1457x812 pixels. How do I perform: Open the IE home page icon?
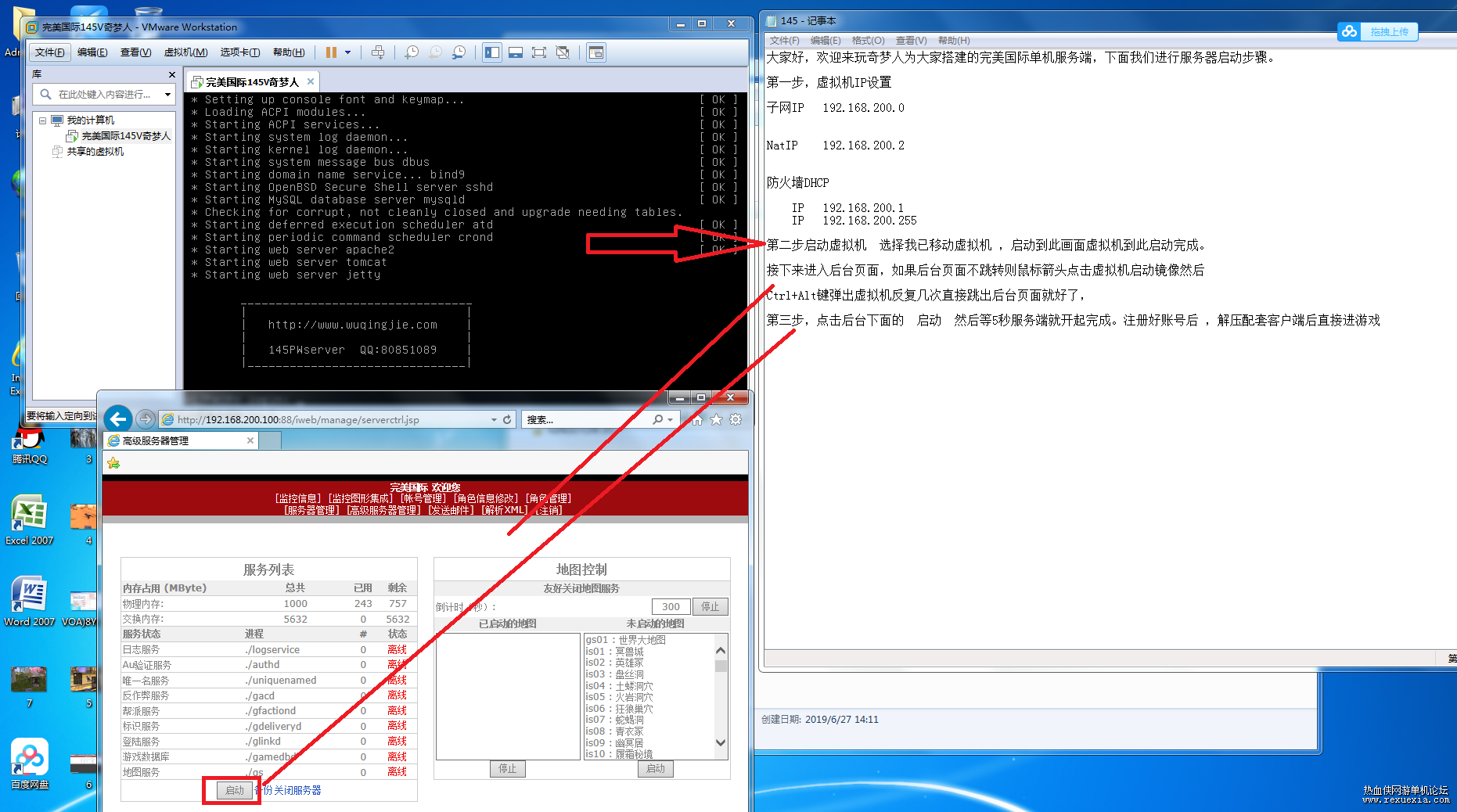[x=697, y=420]
